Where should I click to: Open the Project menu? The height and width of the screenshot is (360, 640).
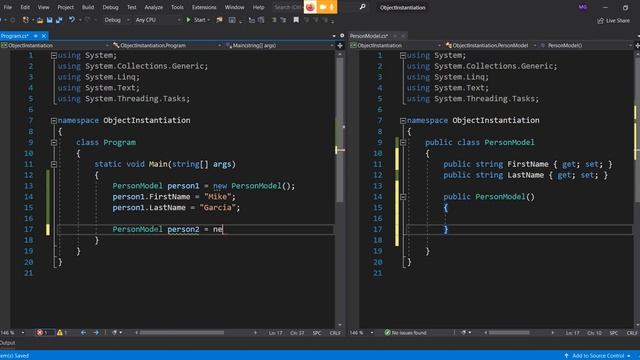[x=65, y=7]
